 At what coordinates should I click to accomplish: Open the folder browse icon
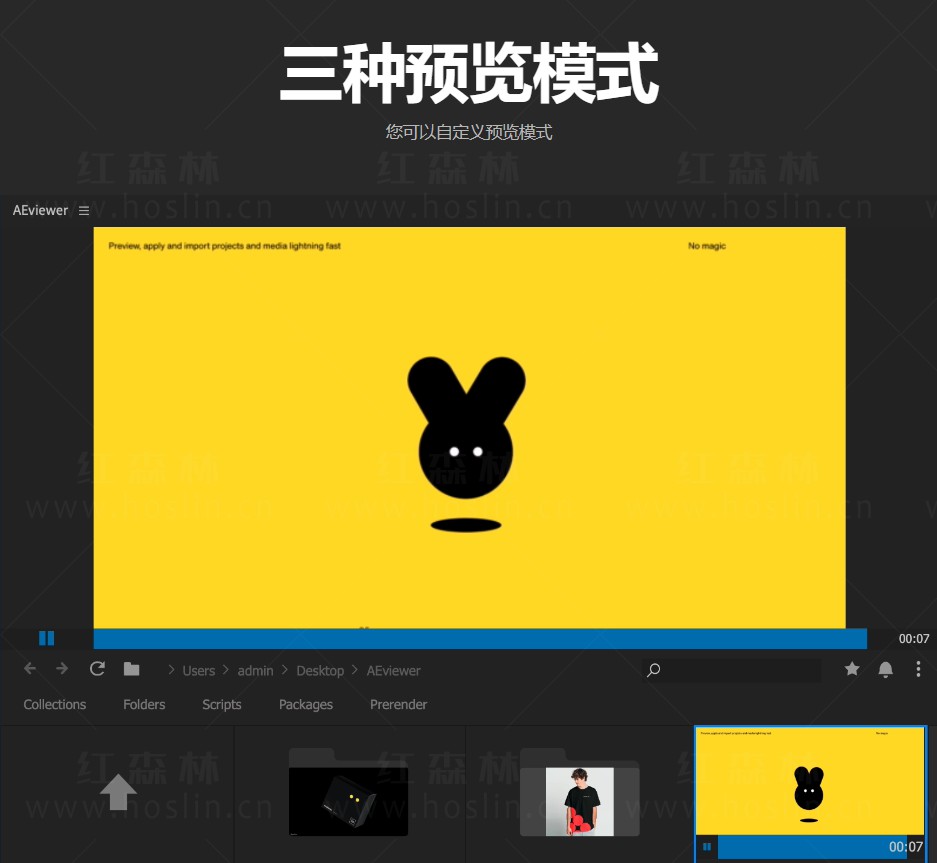point(131,669)
